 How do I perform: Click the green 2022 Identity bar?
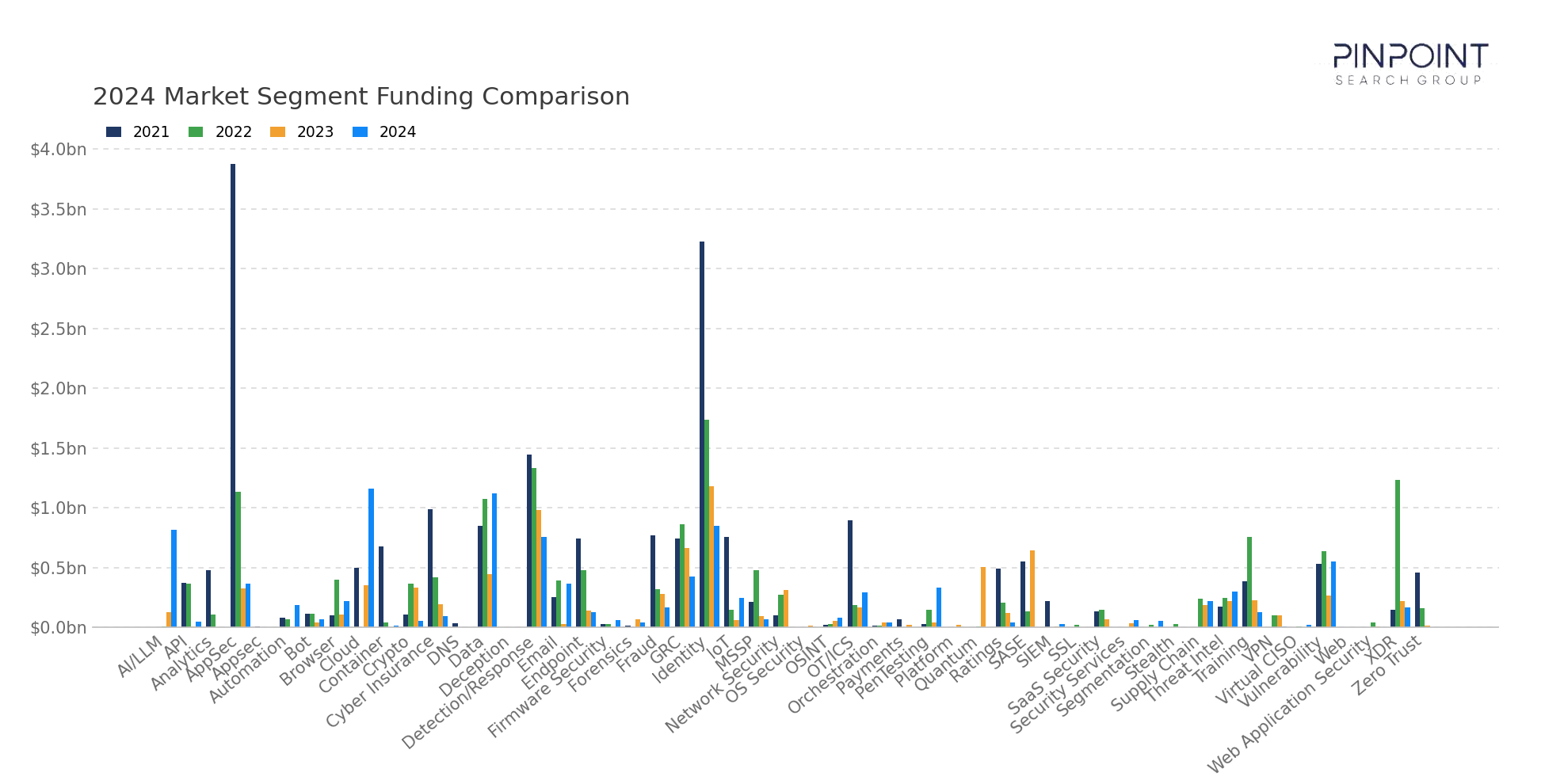coord(707,523)
